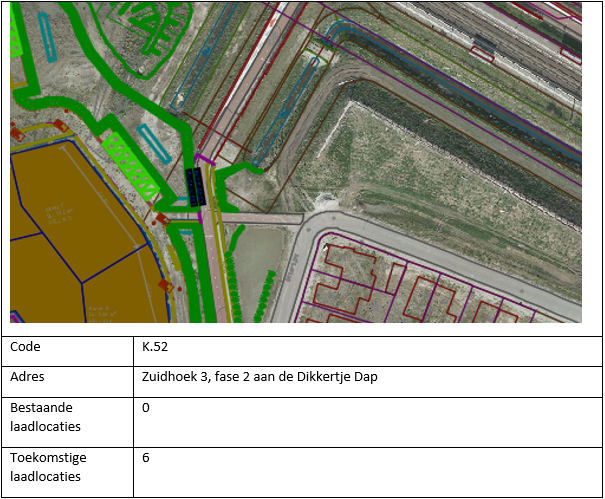Select the magenta marker above black rectangle
The height and width of the screenshot is (499, 605).
point(197,158)
